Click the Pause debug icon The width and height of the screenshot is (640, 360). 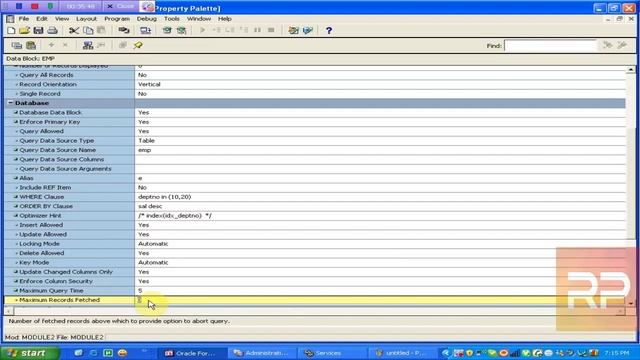257,31
